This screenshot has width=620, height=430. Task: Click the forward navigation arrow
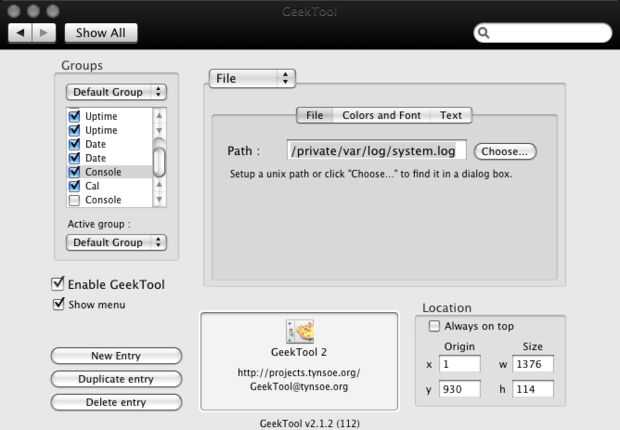[x=44, y=33]
